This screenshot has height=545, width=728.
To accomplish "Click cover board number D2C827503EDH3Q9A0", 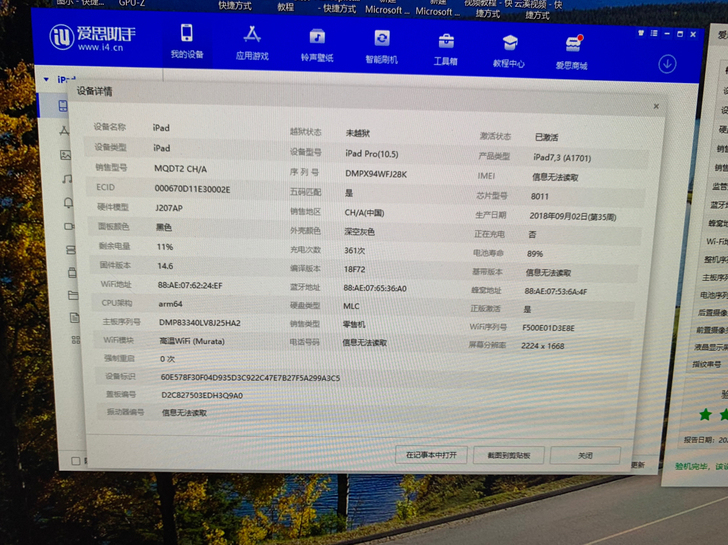I will tap(202, 395).
